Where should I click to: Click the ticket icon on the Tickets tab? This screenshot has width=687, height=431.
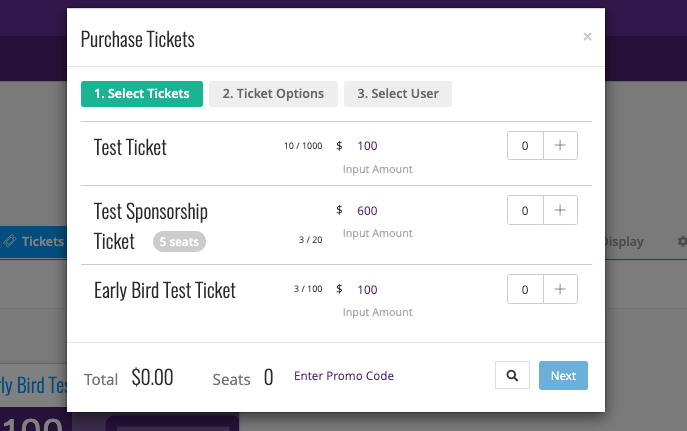click(10, 241)
